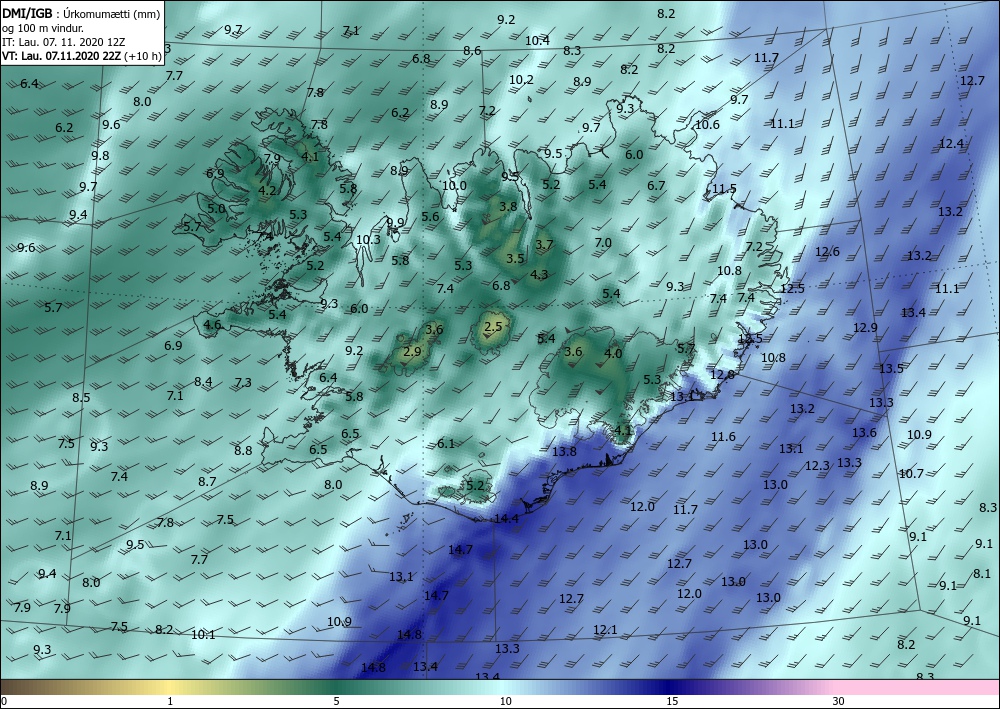Screen dimensions: 1000x709
Task: Click the value 11.5 on the east coast
Action: (x=724, y=189)
